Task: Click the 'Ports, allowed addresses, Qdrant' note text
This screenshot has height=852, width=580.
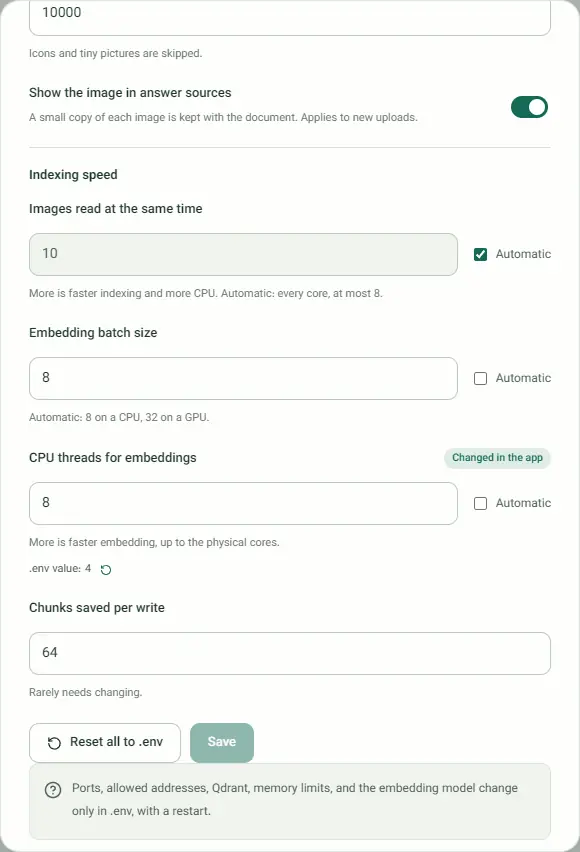Action: [x=295, y=799]
